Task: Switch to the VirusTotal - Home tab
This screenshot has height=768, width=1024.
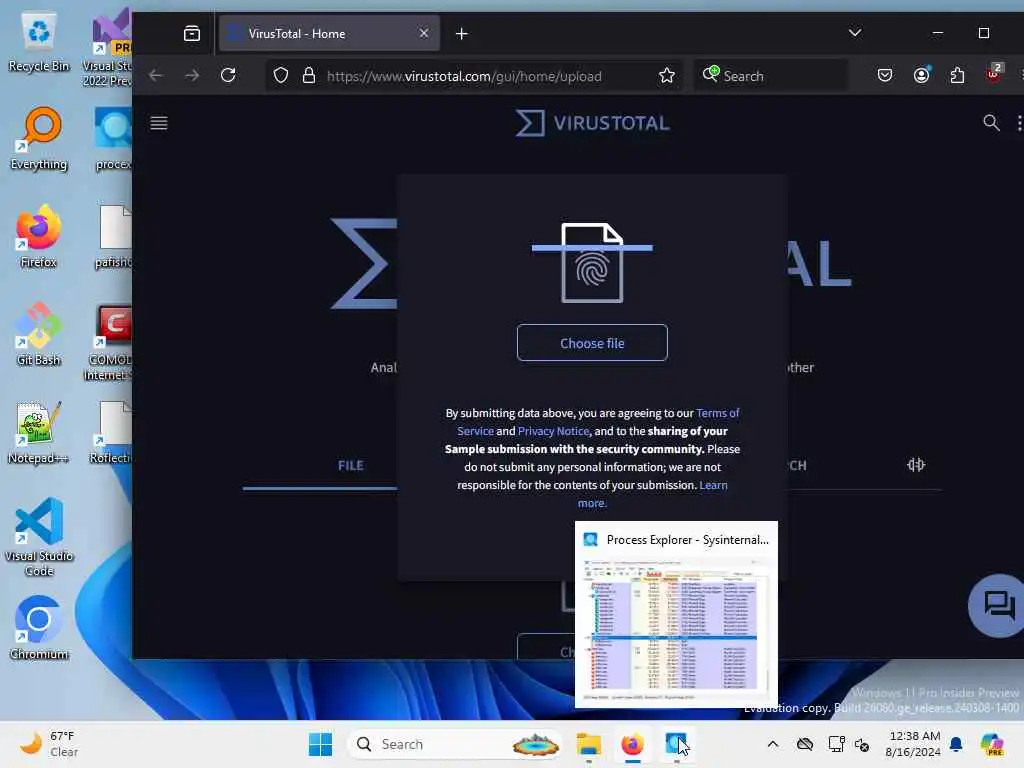Action: click(328, 33)
